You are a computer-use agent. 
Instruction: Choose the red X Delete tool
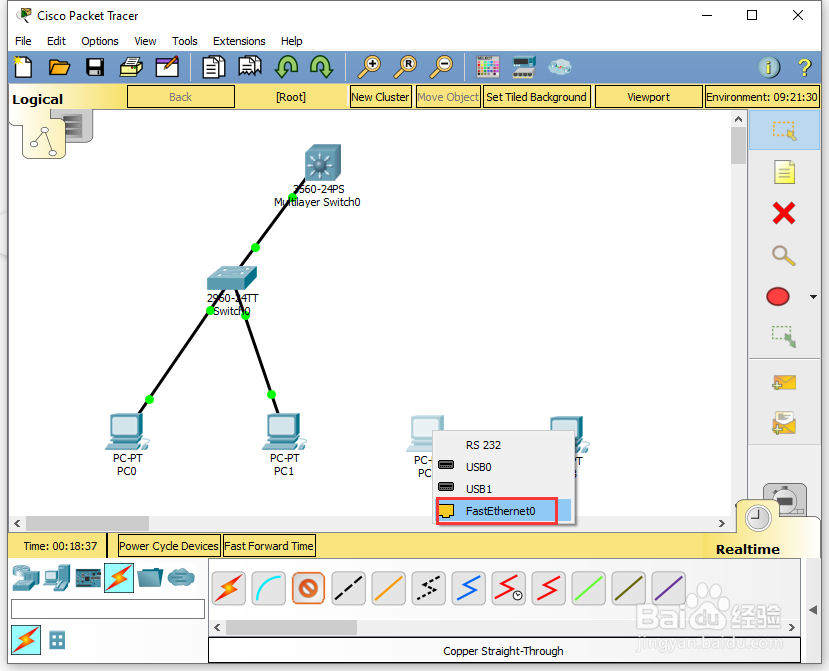click(x=784, y=214)
